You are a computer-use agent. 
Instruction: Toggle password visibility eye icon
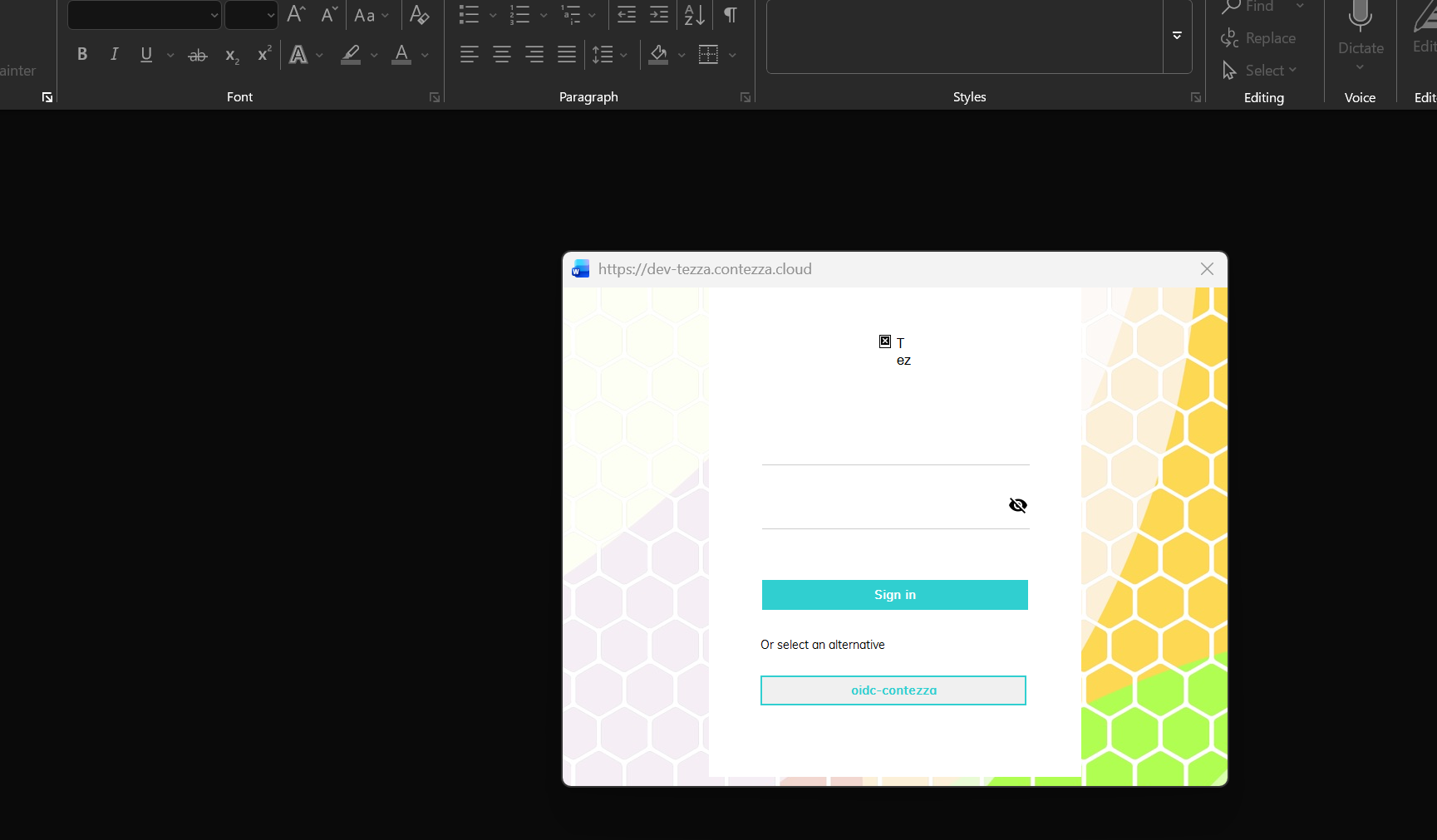1017,505
